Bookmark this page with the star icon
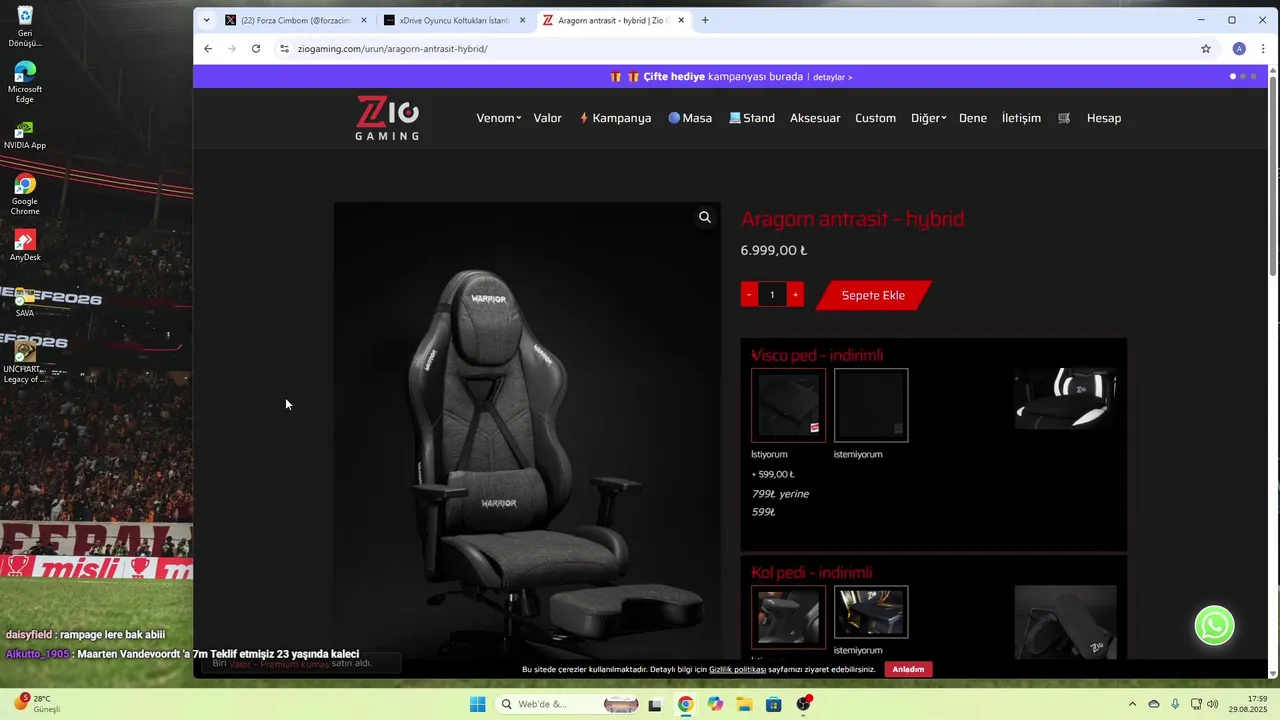1280x720 pixels. pos(1206,48)
